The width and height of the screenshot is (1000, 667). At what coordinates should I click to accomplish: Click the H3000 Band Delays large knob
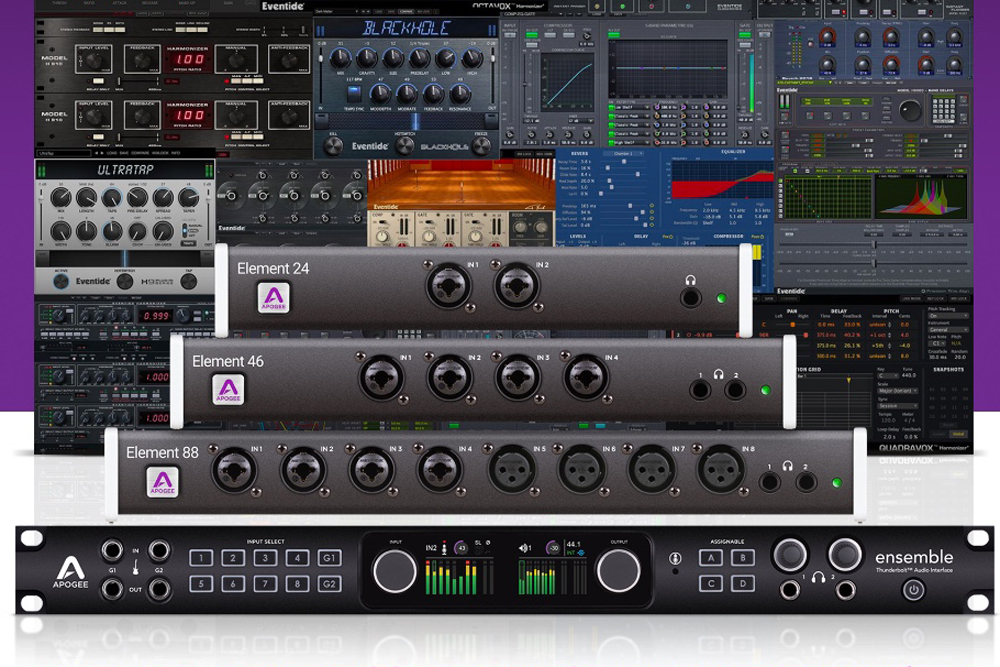pyautogui.click(x=910, y=111)
